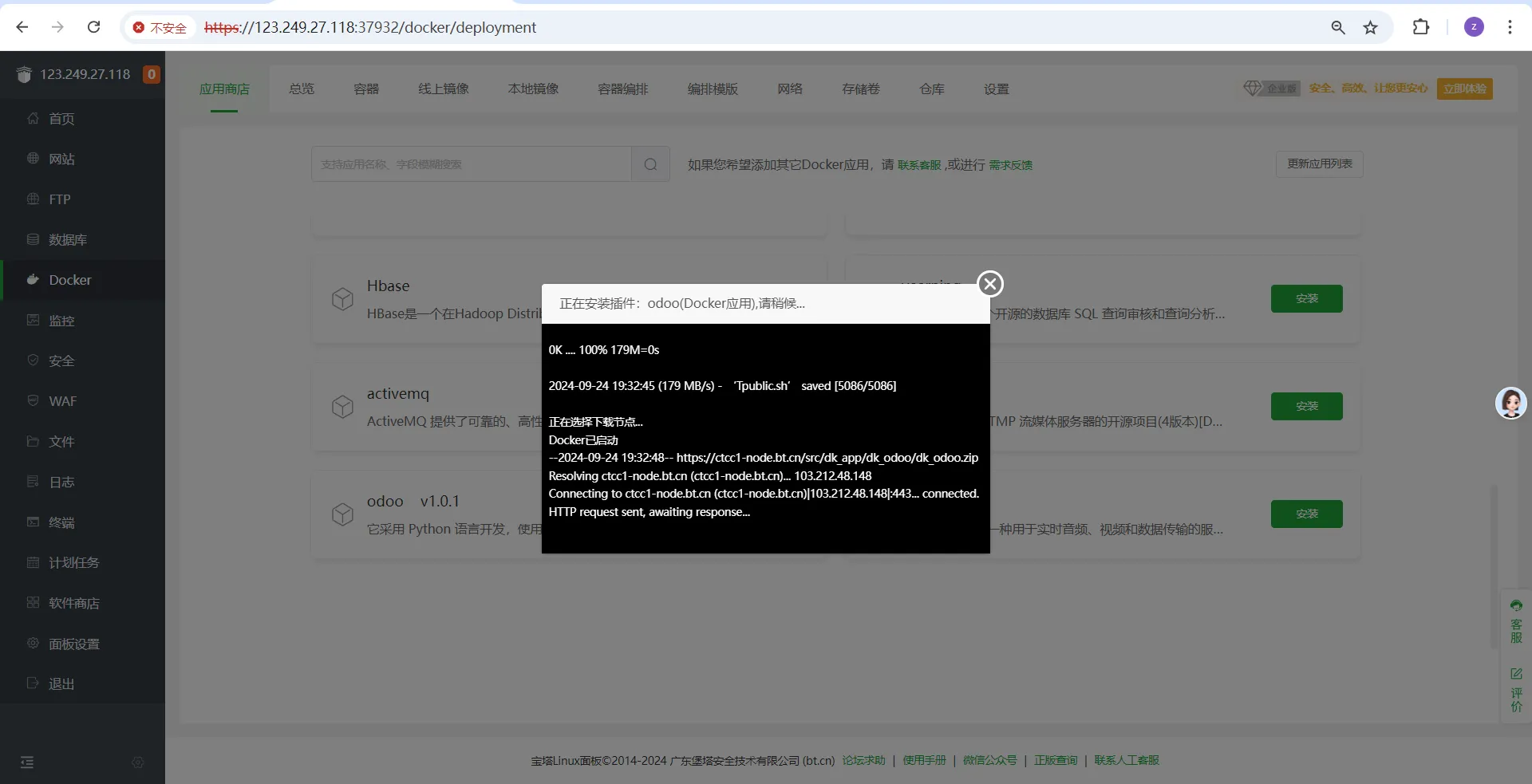Open the 面板设置 gear icon in sidebar

pyautogui.click(x=33, y=643)
